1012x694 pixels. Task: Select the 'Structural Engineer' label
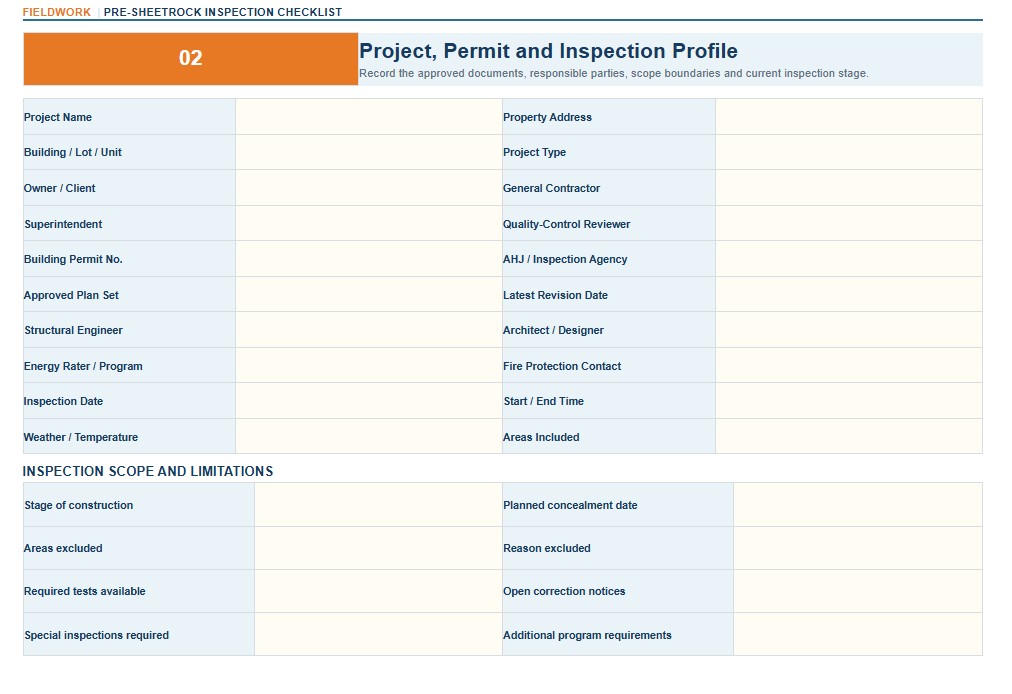click(x=73, y=331)
